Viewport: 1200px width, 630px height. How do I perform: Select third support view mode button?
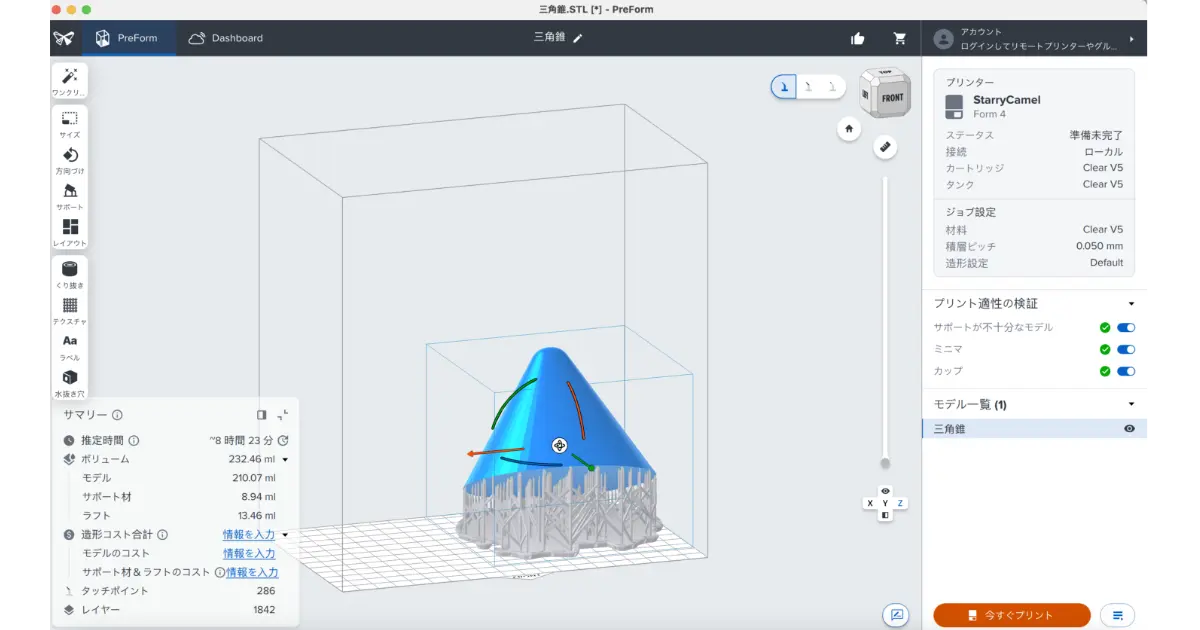832,87
